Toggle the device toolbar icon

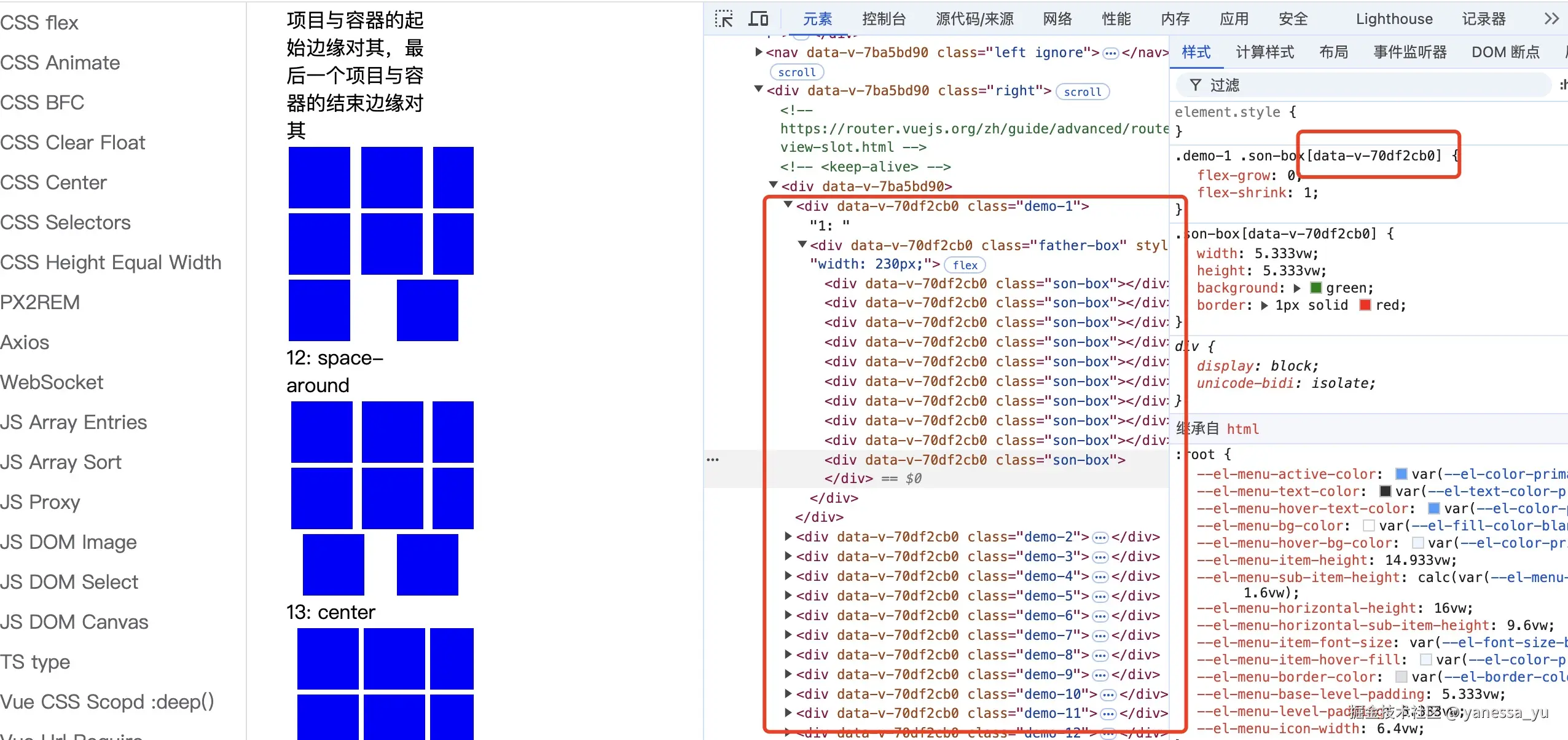[x=758, y=19]
